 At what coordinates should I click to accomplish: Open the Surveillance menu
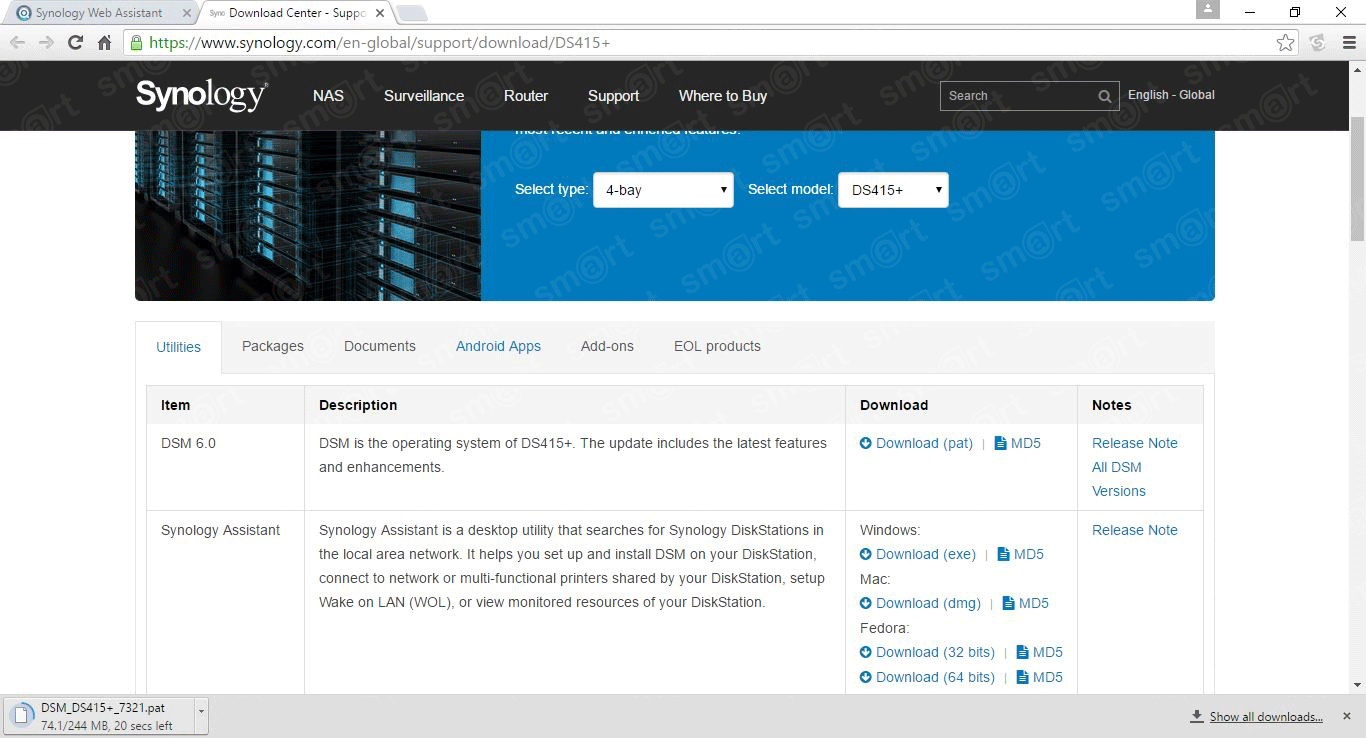point(424,96)
